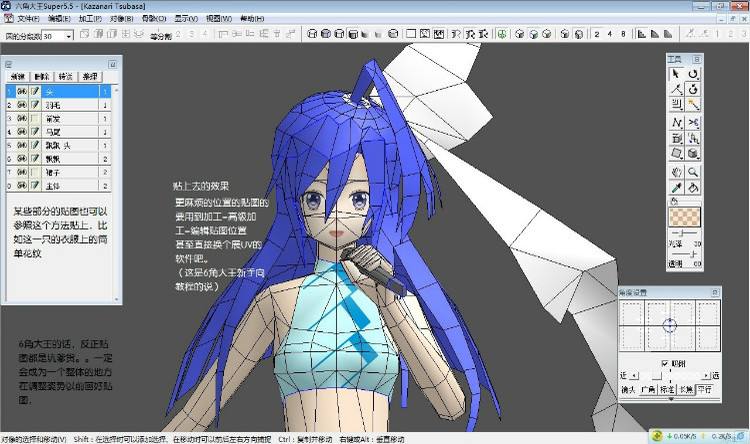The width and height of the screenshot is (750, 444).
Task: Expand camera panel using bottom triangle arrow
Action: coord(671,399)
